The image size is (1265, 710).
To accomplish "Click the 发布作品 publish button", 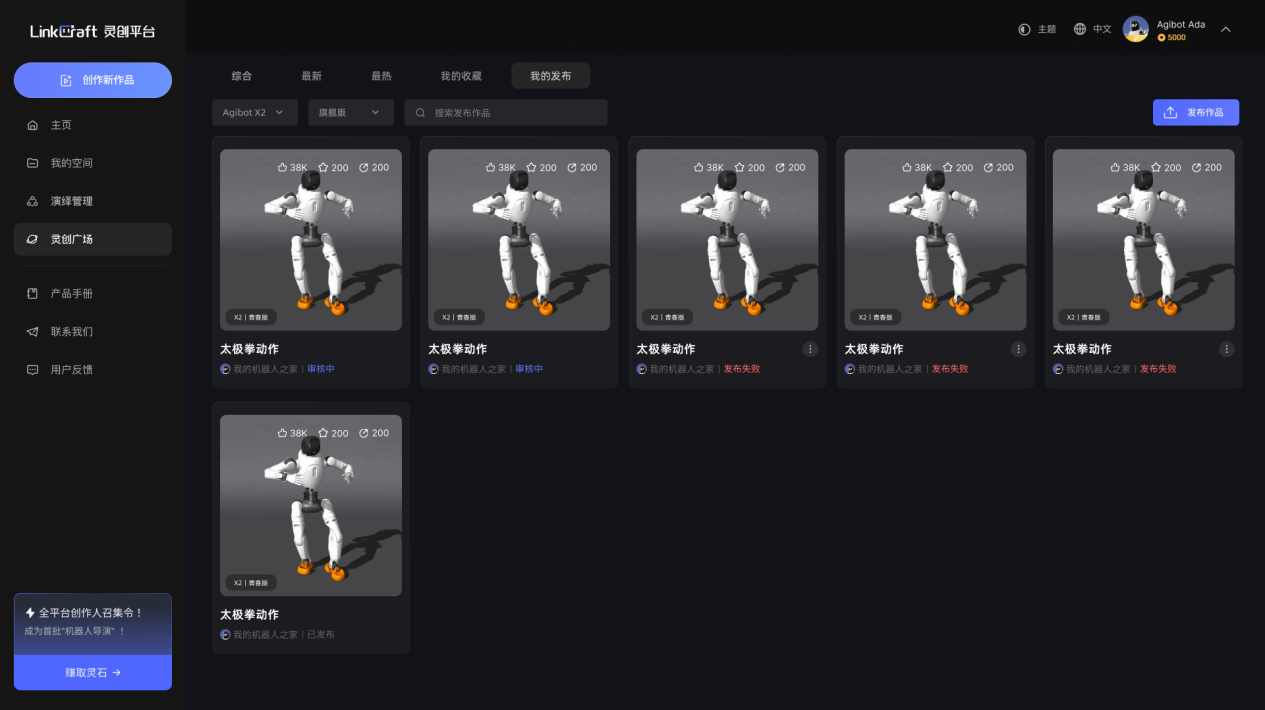I will (1195, 112).
